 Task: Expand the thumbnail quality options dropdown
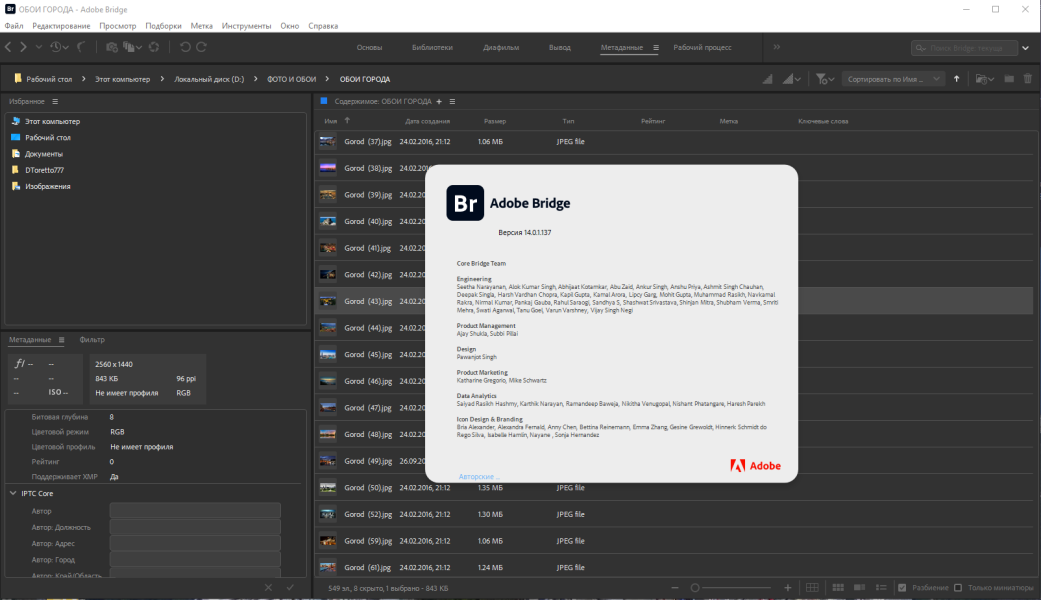(789, 79)
